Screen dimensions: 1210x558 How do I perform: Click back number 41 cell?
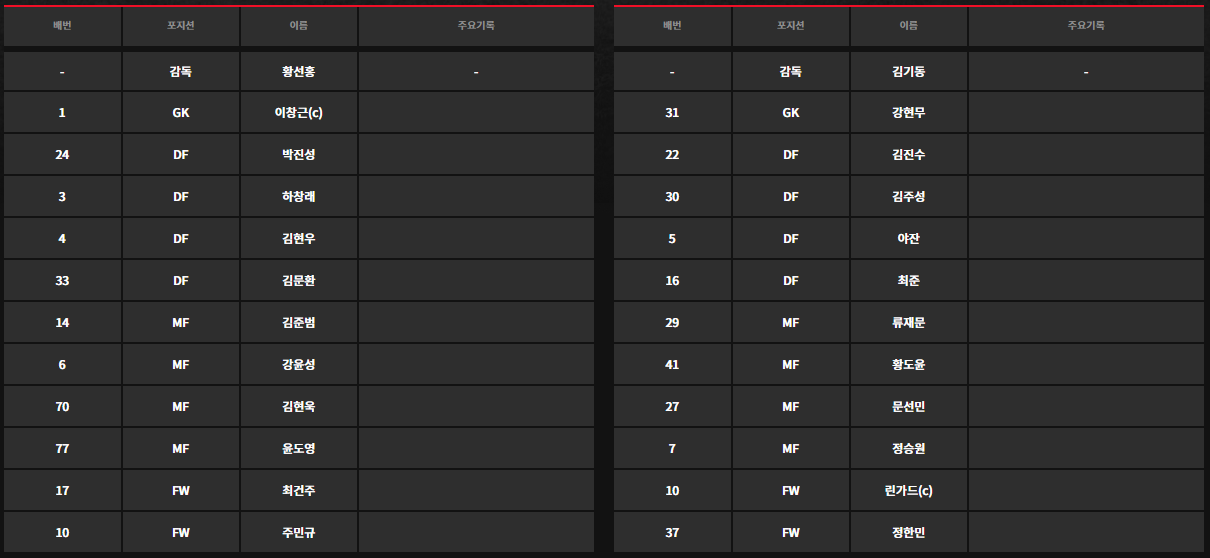pos(672,365)
